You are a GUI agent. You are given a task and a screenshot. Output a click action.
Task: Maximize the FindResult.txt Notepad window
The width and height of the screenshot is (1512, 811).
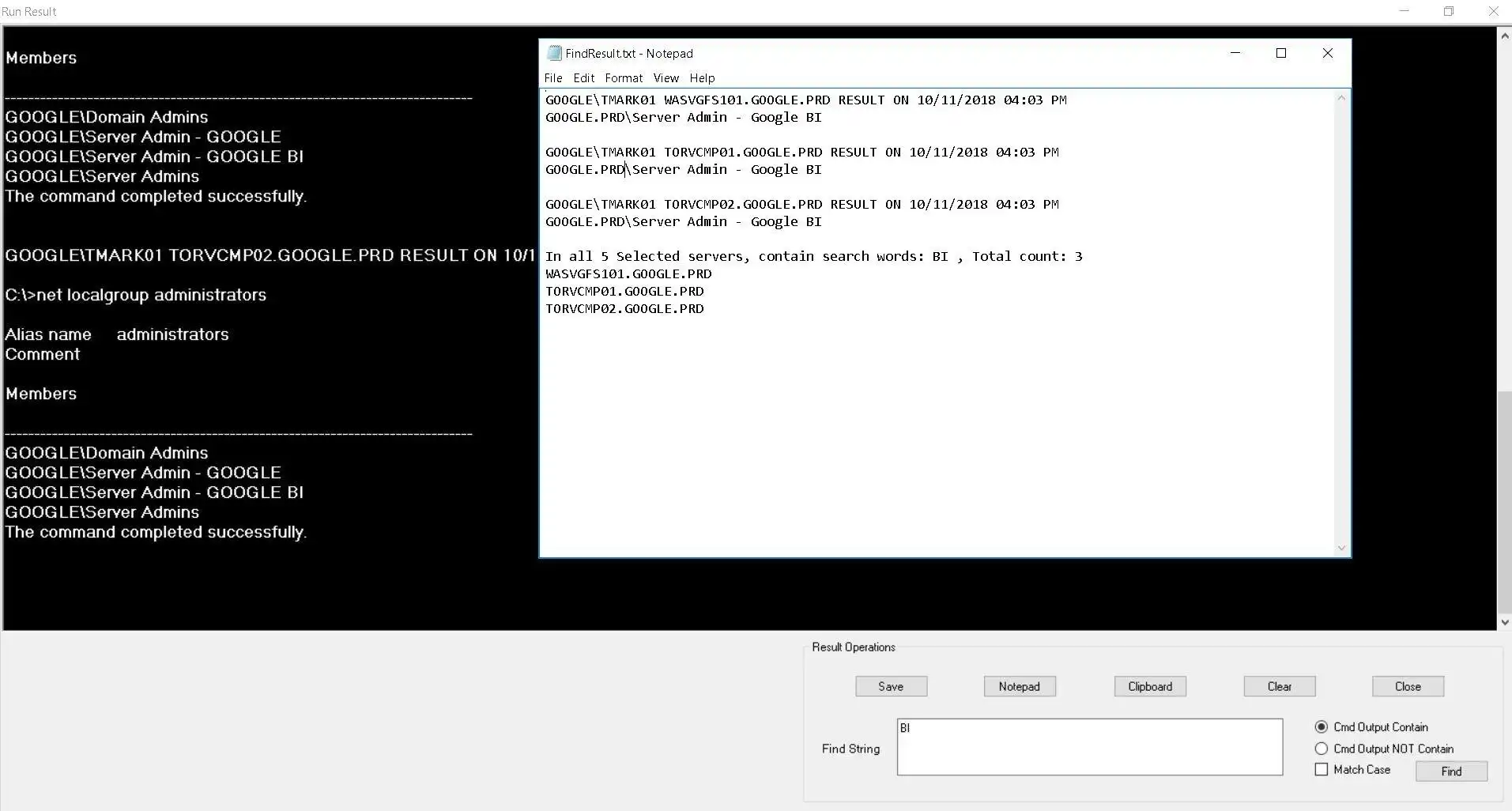(1281, 53)
